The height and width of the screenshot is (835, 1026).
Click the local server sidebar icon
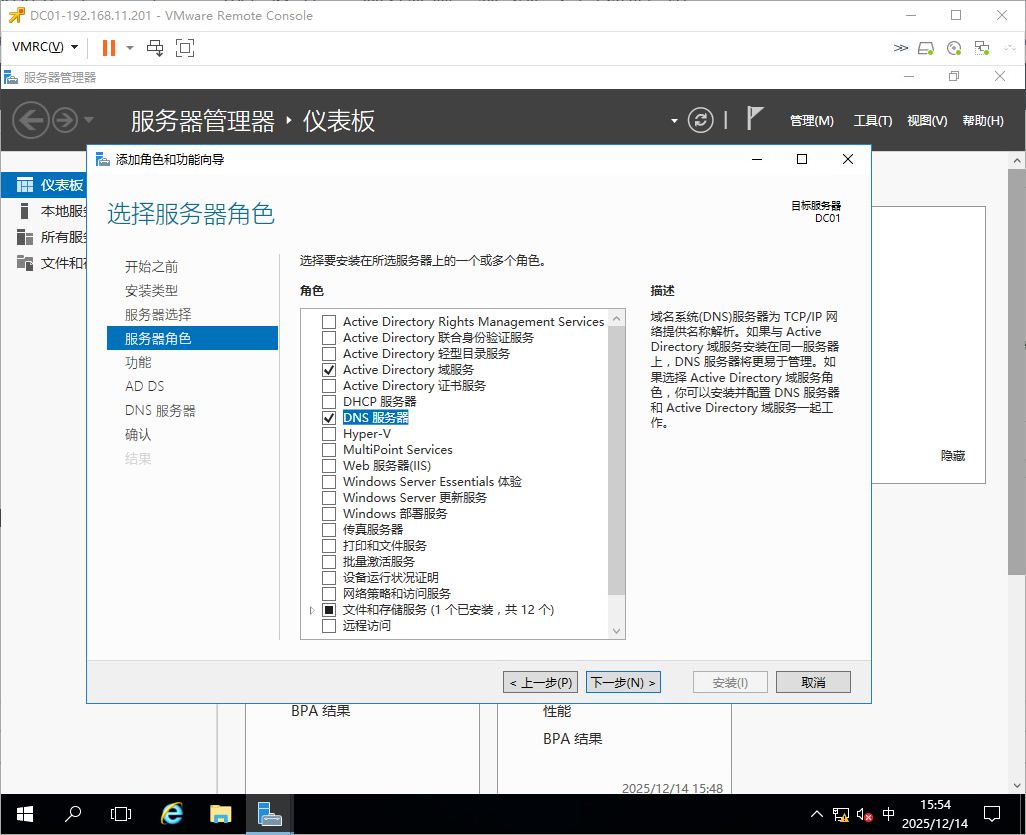pyautogui.click(x=24, y=211)
